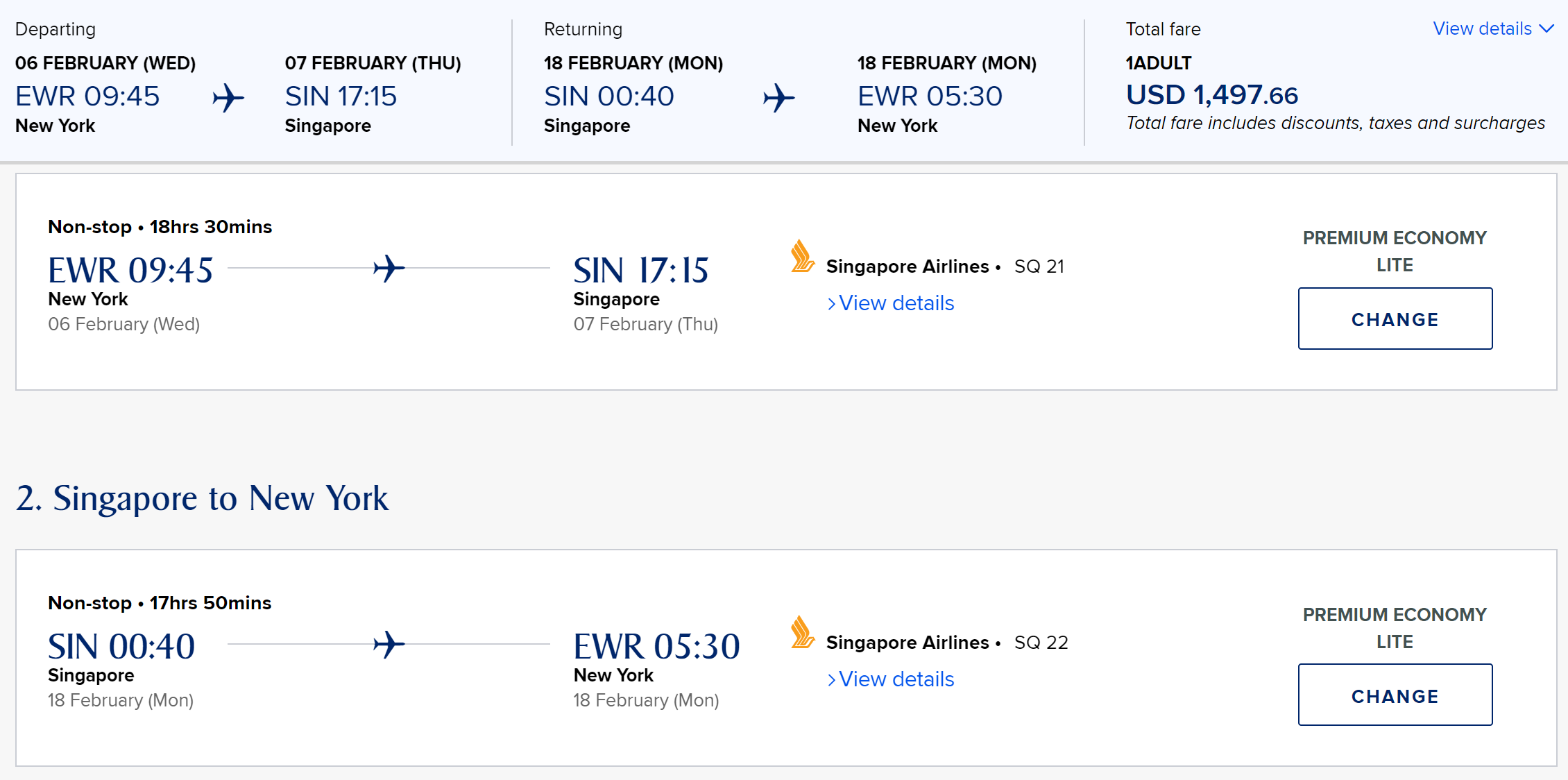Click the departing flight plane icon in header

(x=228, y=98)
